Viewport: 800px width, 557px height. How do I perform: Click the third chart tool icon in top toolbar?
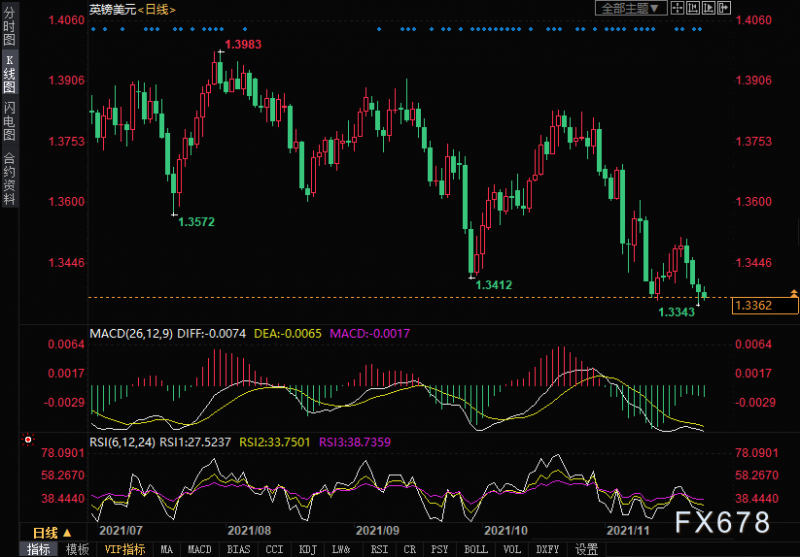click(707, 8)
